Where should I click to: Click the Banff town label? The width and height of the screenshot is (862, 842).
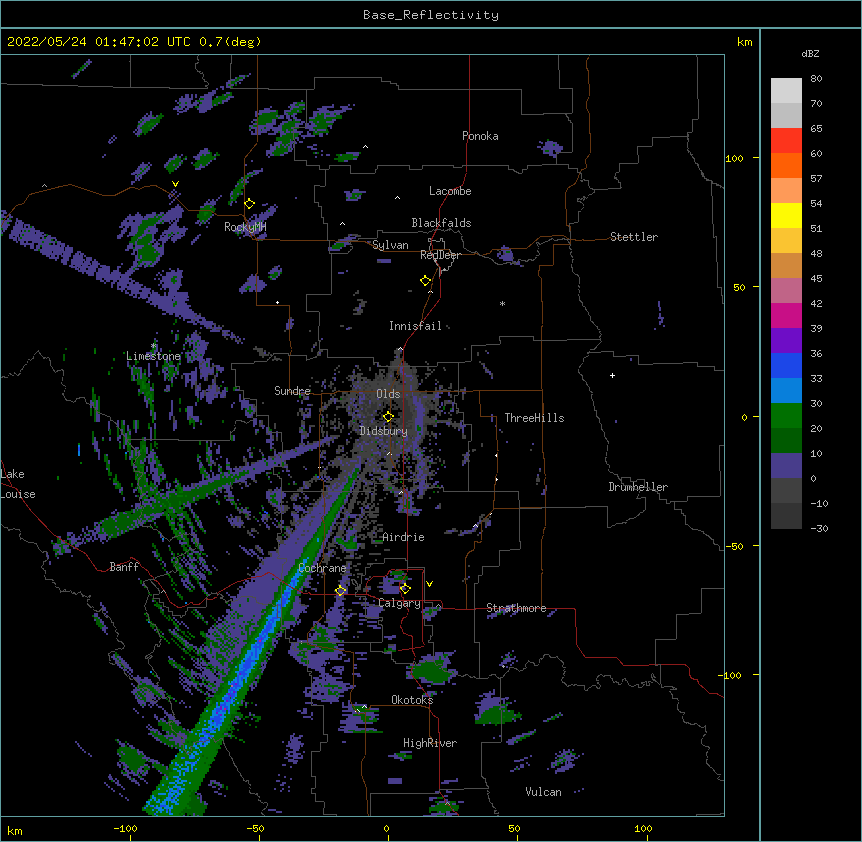tap(124, 567)
